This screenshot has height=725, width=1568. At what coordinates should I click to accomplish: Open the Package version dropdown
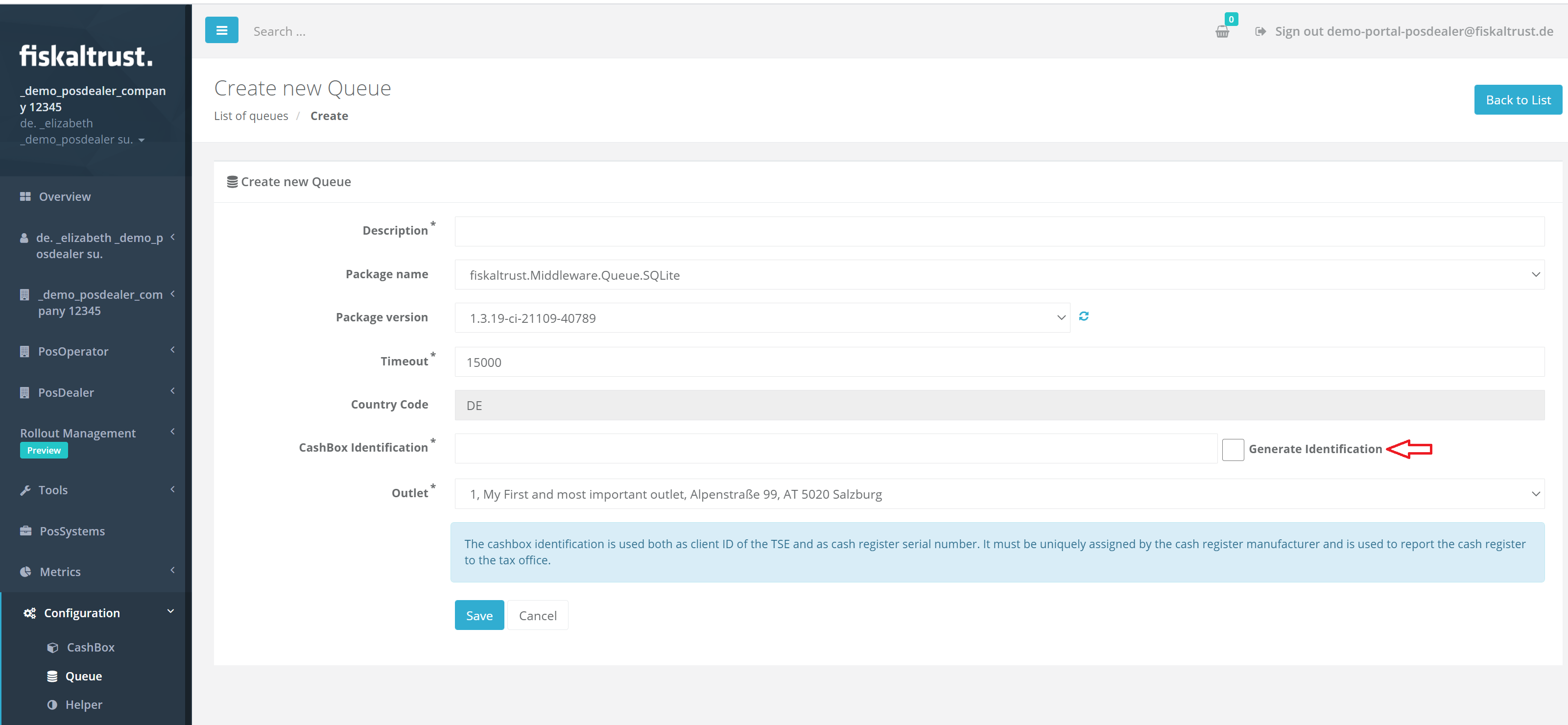click(x=762, y=318)
